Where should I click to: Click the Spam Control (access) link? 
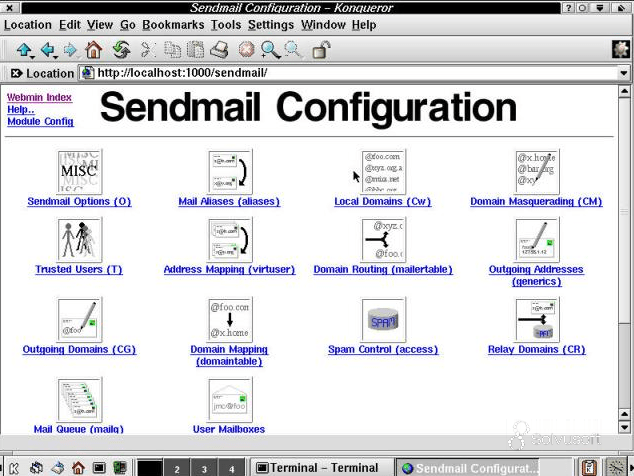tap(383, 349)
